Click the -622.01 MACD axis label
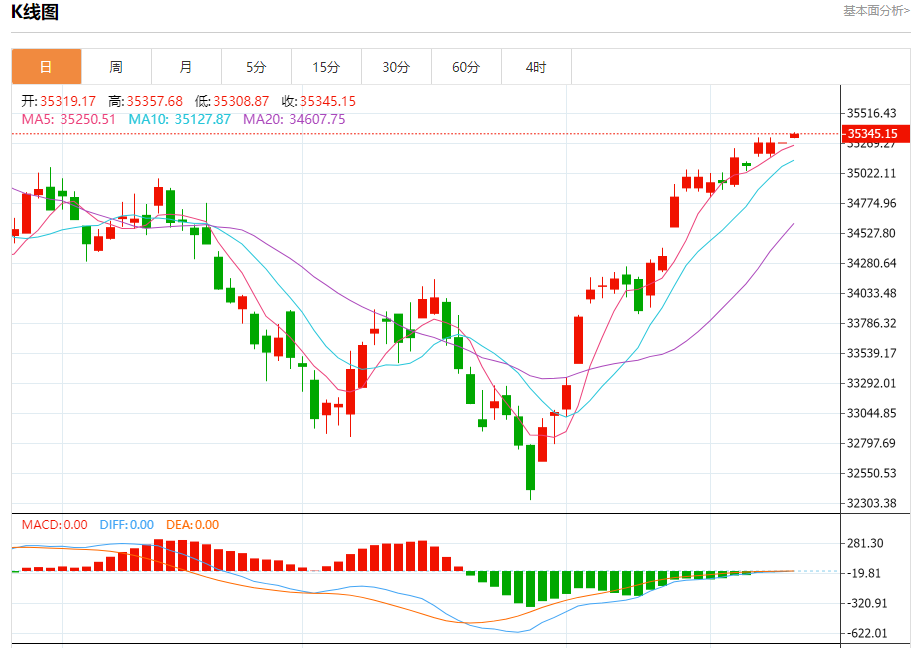The image size is (921, 648). pos(866,633)
